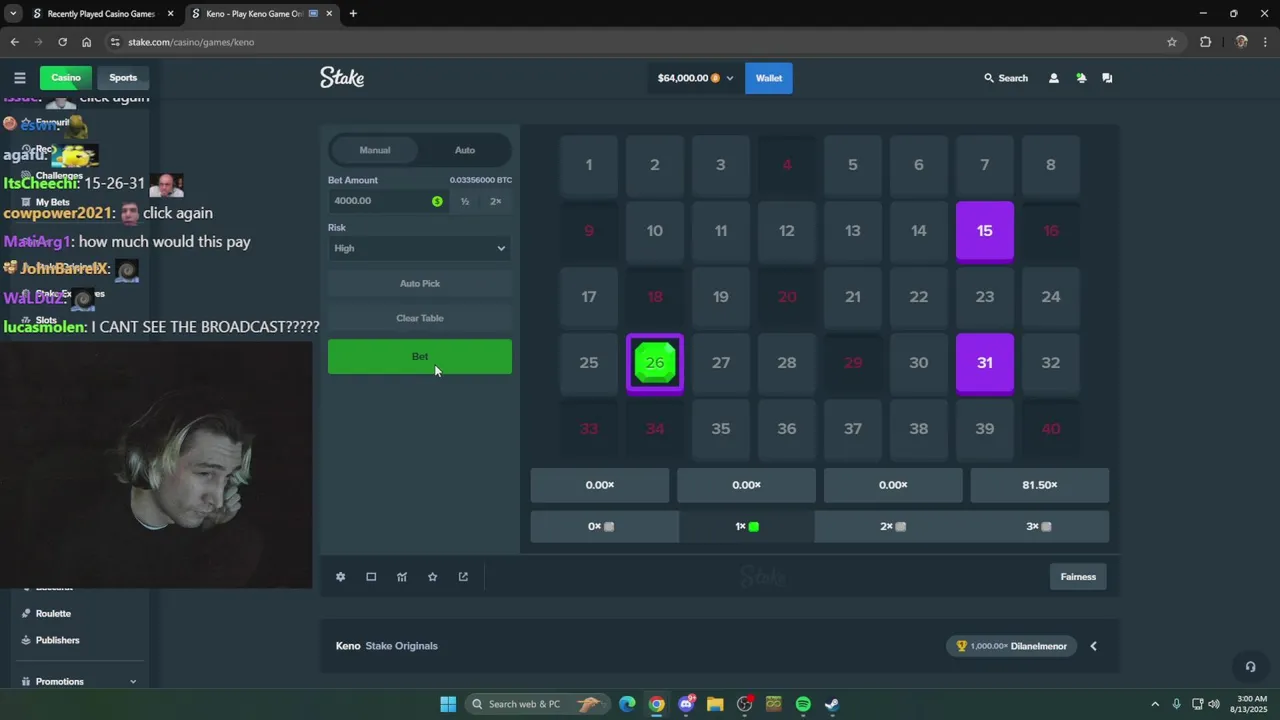Select keno number 7
This screenshot has height=720, width=1280.
point(985,165)
